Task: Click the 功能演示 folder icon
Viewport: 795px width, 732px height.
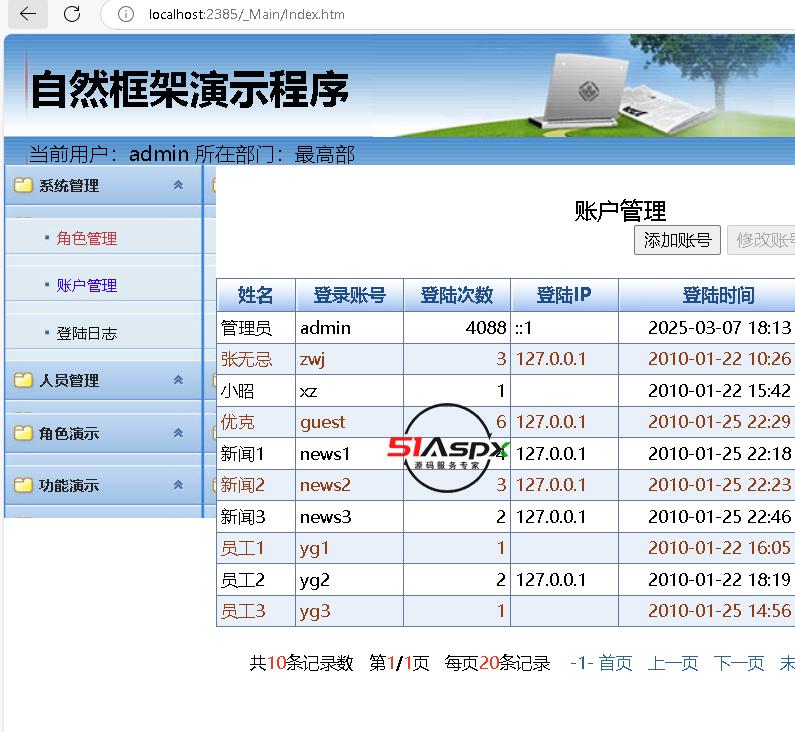Action: tap(23, 485)
